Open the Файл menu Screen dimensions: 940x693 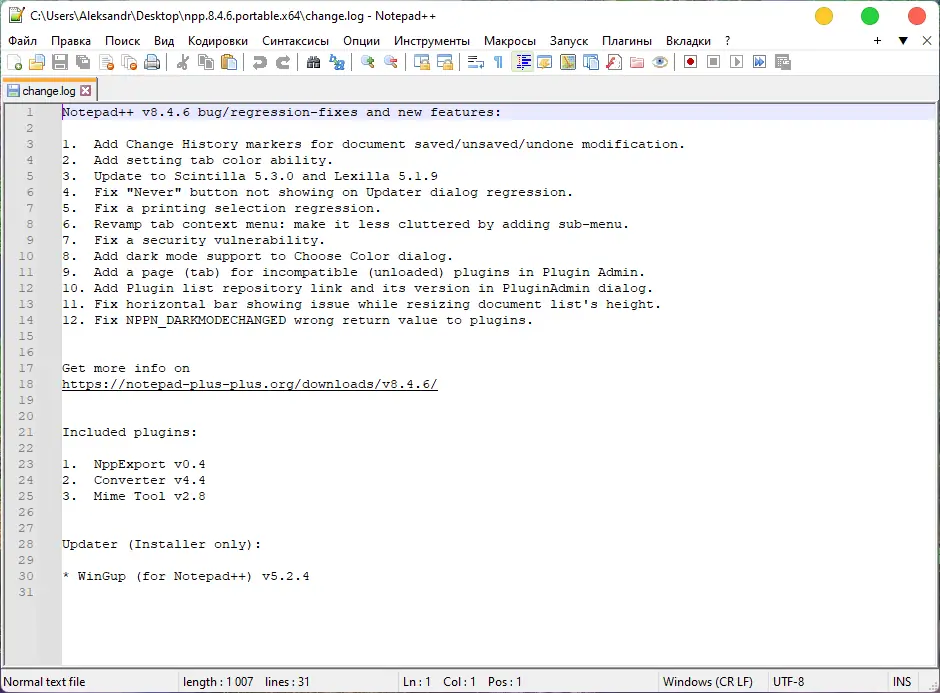[22, 41]
